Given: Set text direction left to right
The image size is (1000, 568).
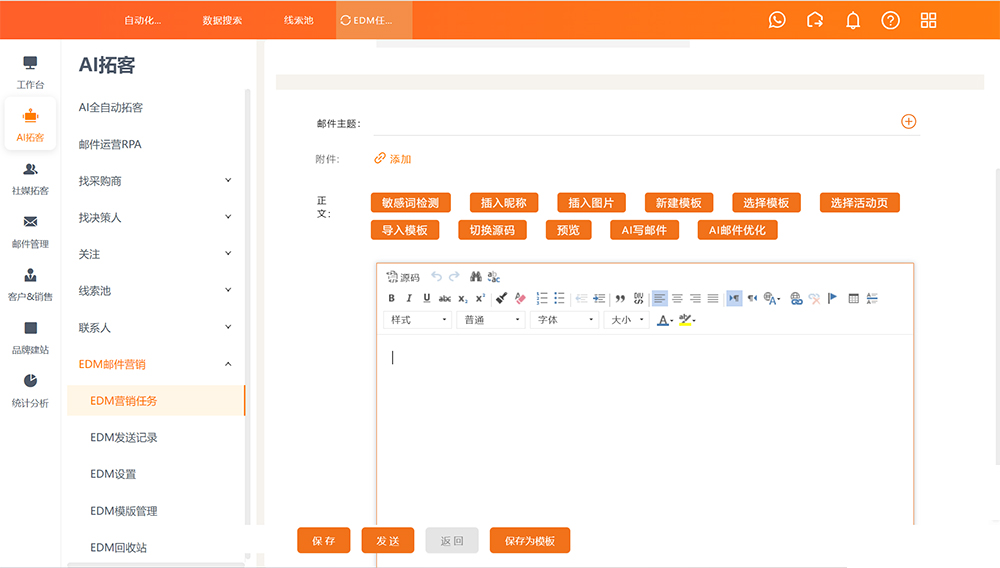Looking at the screenshot, I should click(734, 298).
